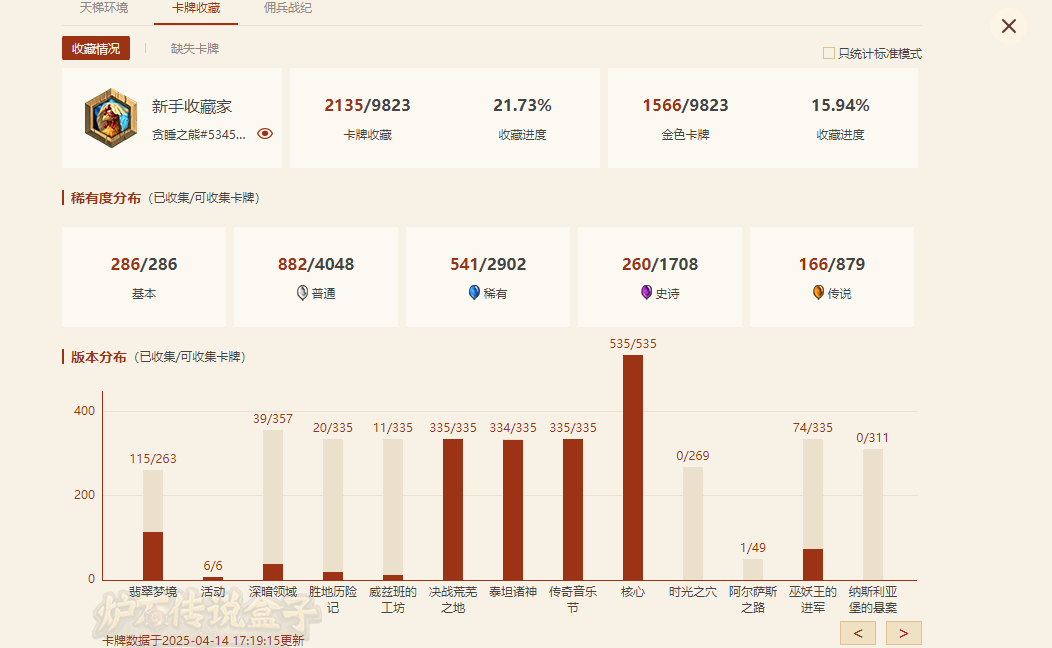
Task: Go to next page of expansions
Action: pos(904,633)
